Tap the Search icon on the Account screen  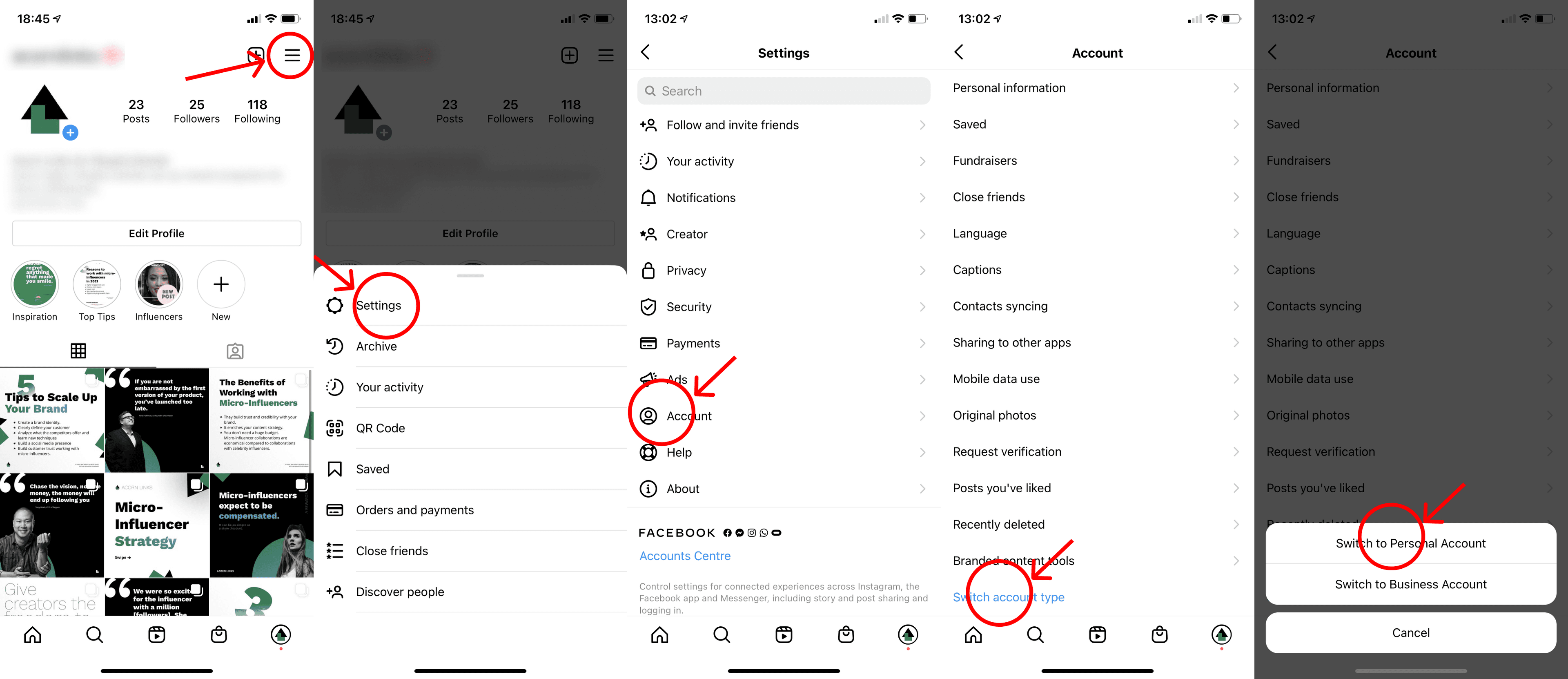[x=1035, y=634]
